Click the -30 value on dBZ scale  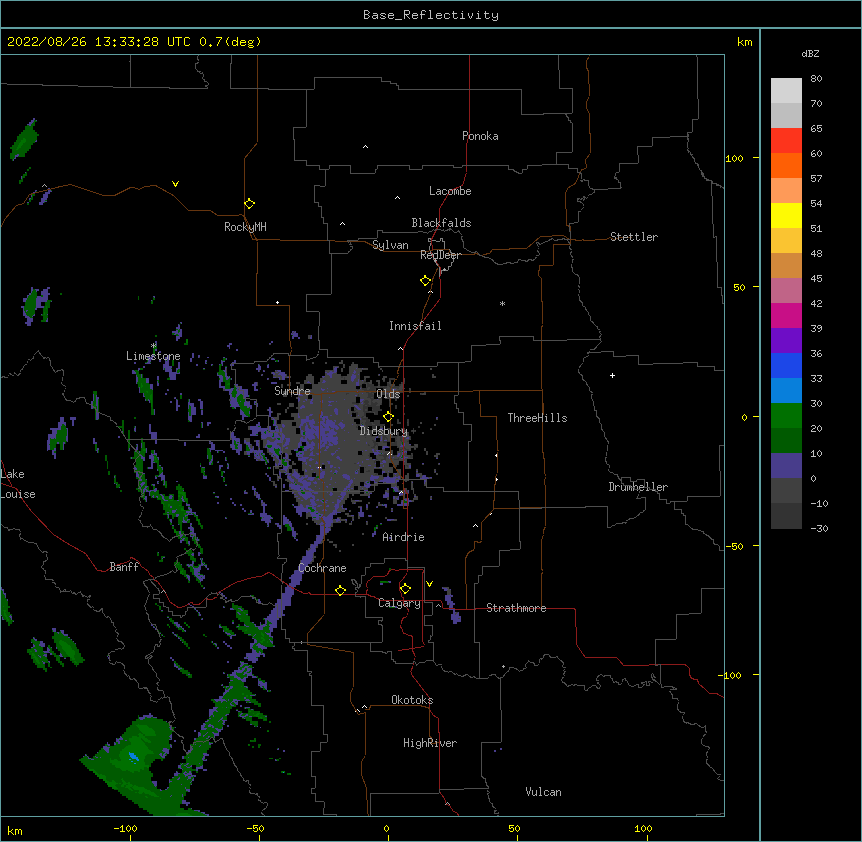click(x=819, y=528)
